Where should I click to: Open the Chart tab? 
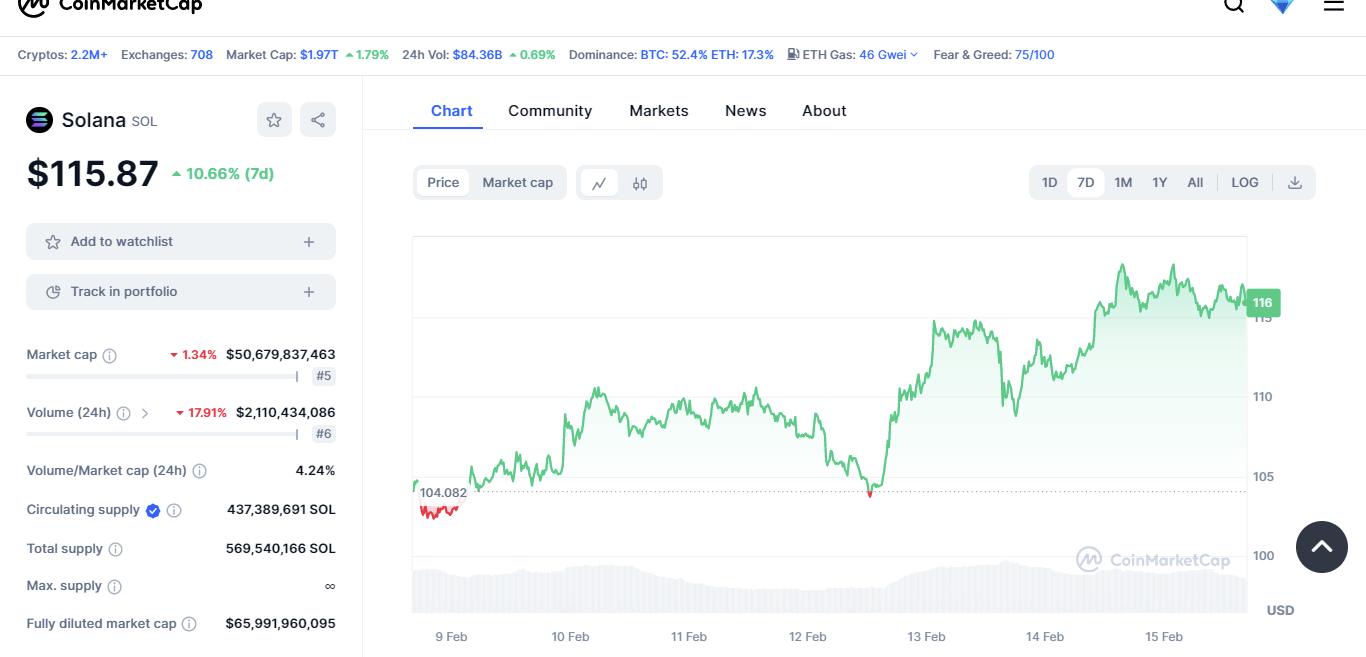pos(452,111)
